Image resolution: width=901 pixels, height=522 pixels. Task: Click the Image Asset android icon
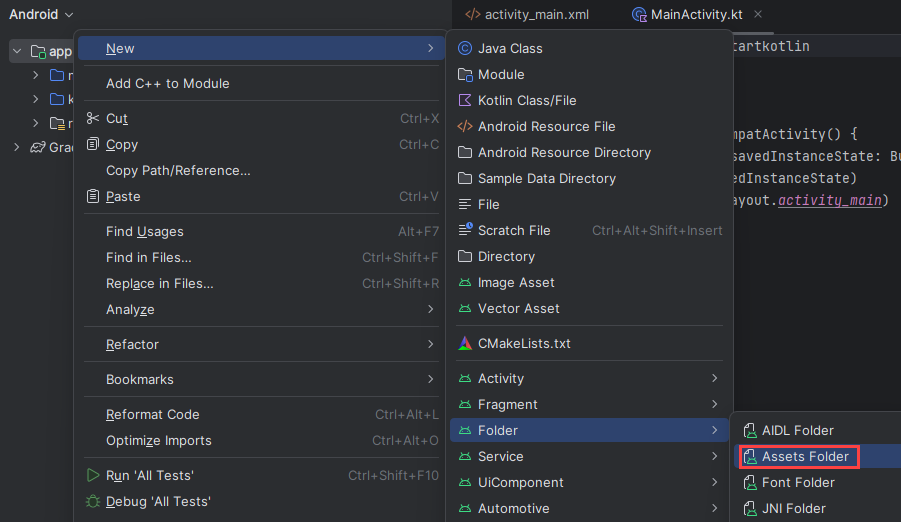pyautogui.click(x=465, y=282)
